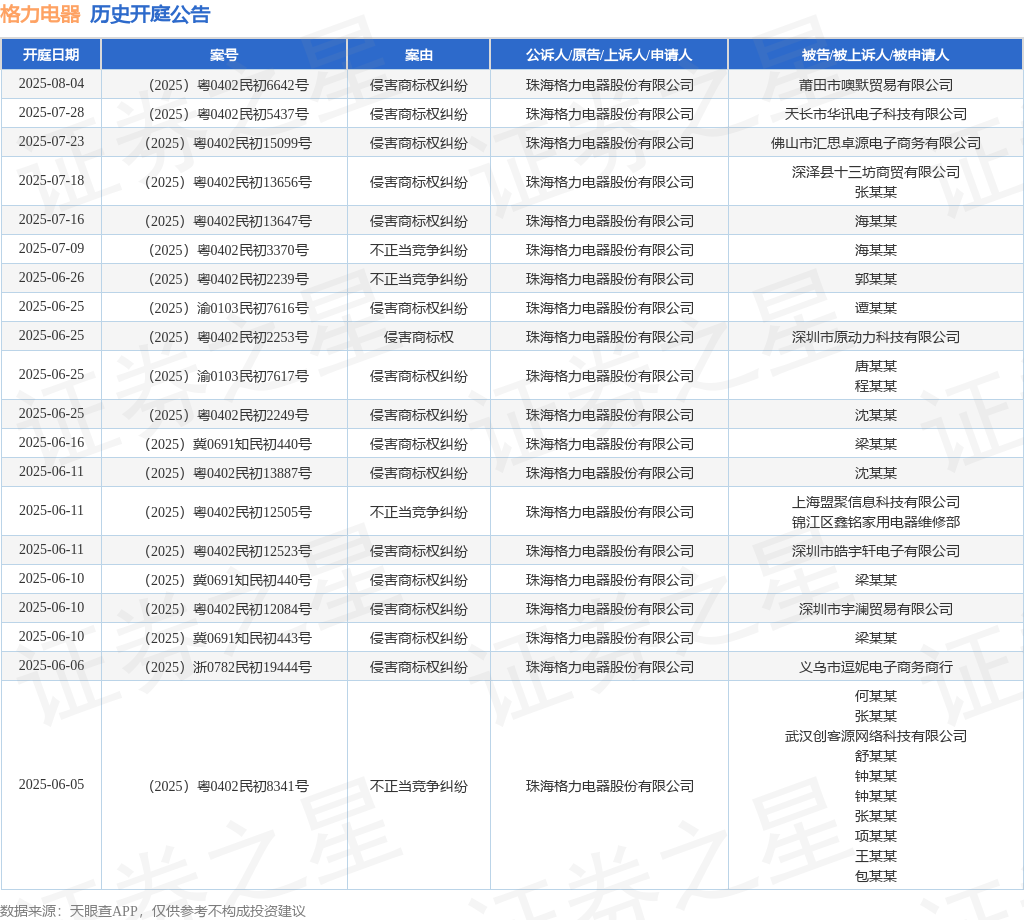The height and width of the screenshot is (920, 1024).
Task: Click the date cell 2025-06-06
Action: 51,665
